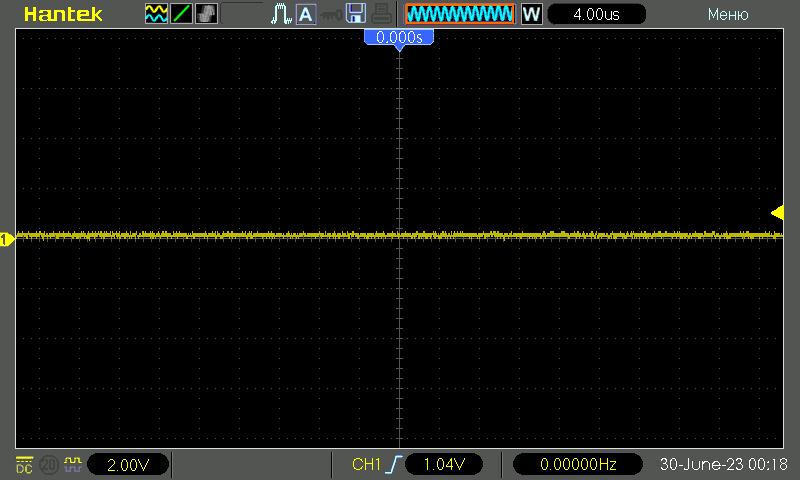800x480 pixels.
Task: Click the printer icon
Action: click(380, 14)
